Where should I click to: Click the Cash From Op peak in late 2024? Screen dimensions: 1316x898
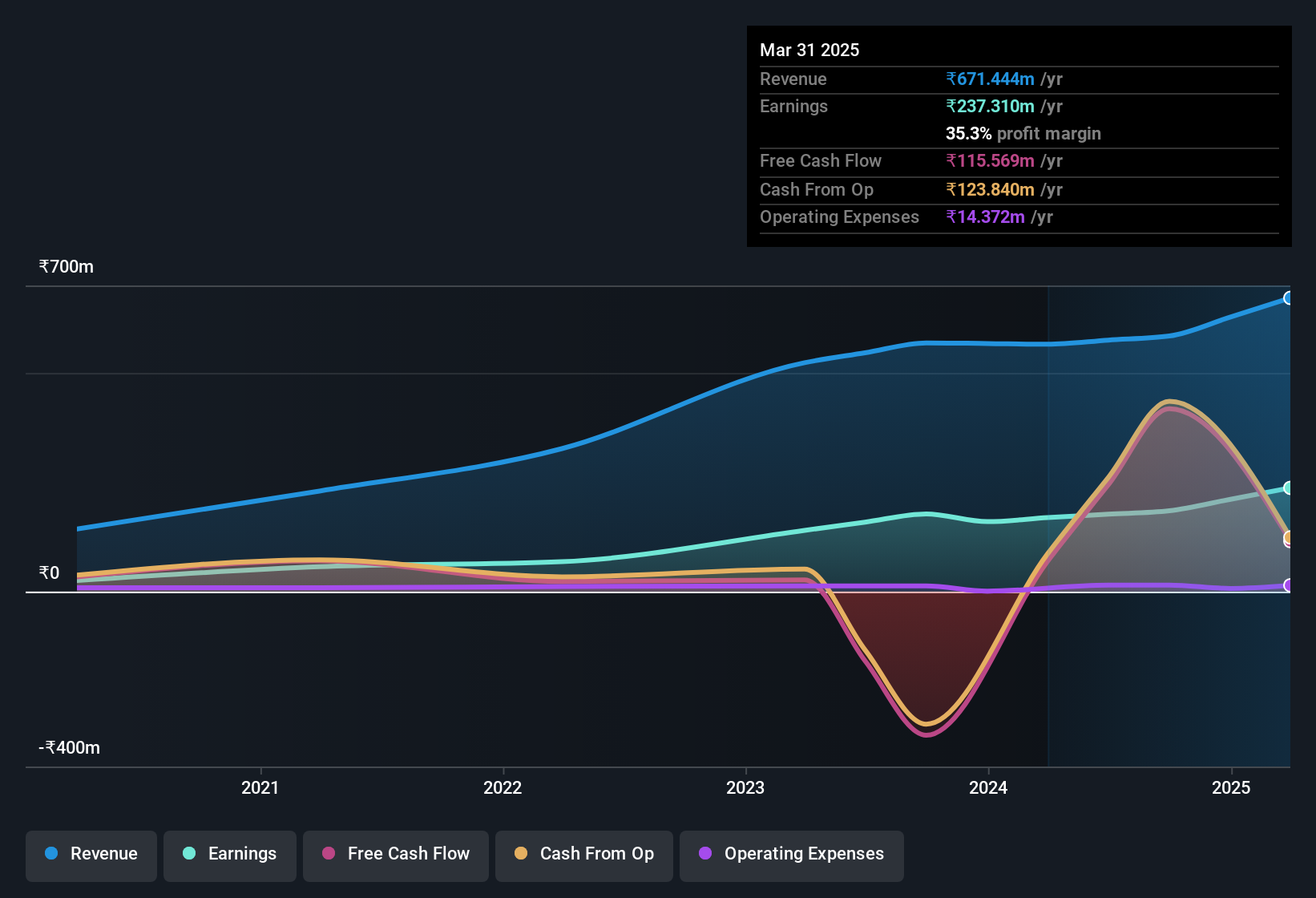coord(1170,401)
